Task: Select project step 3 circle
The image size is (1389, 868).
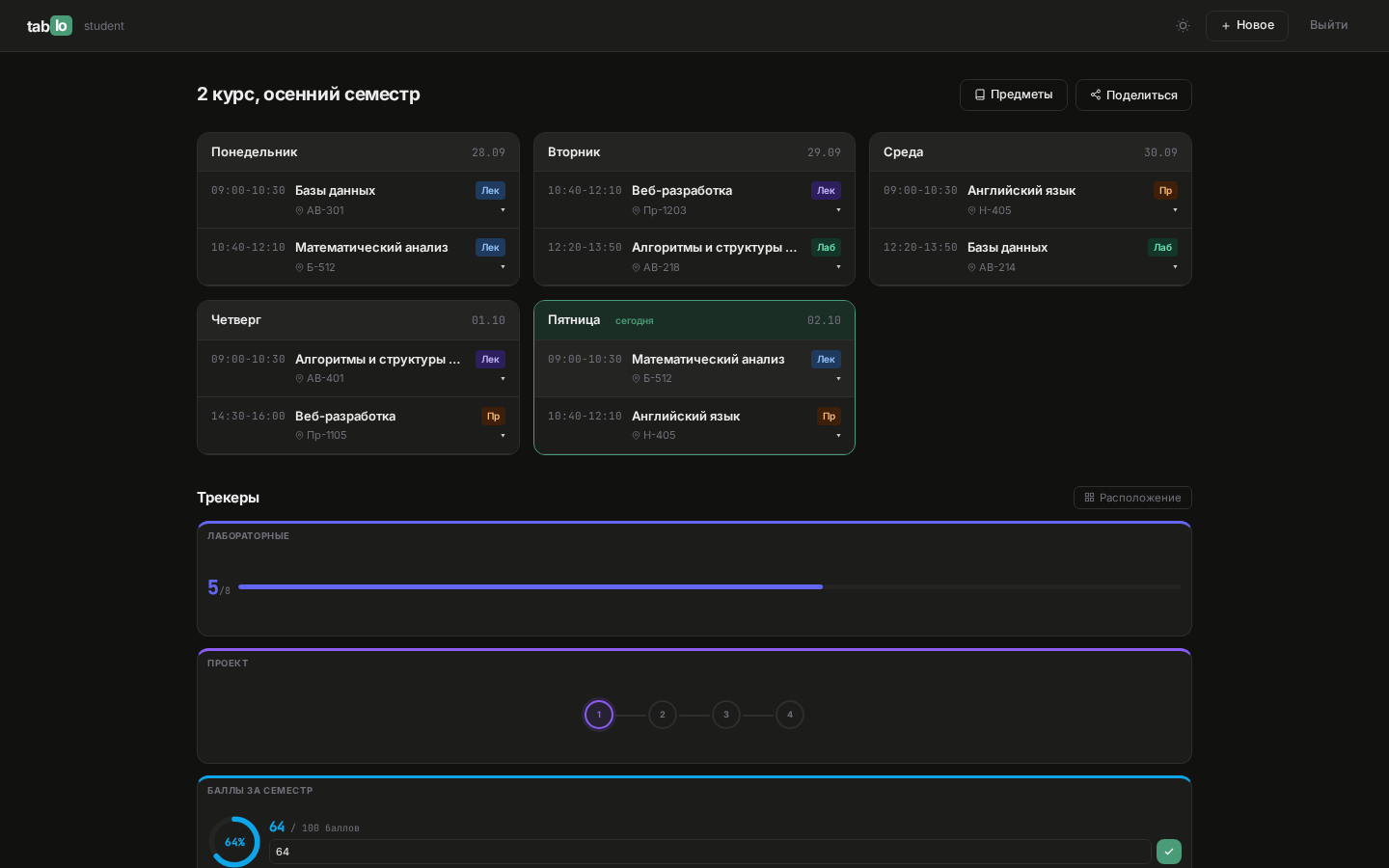Action: click(726, 715)
